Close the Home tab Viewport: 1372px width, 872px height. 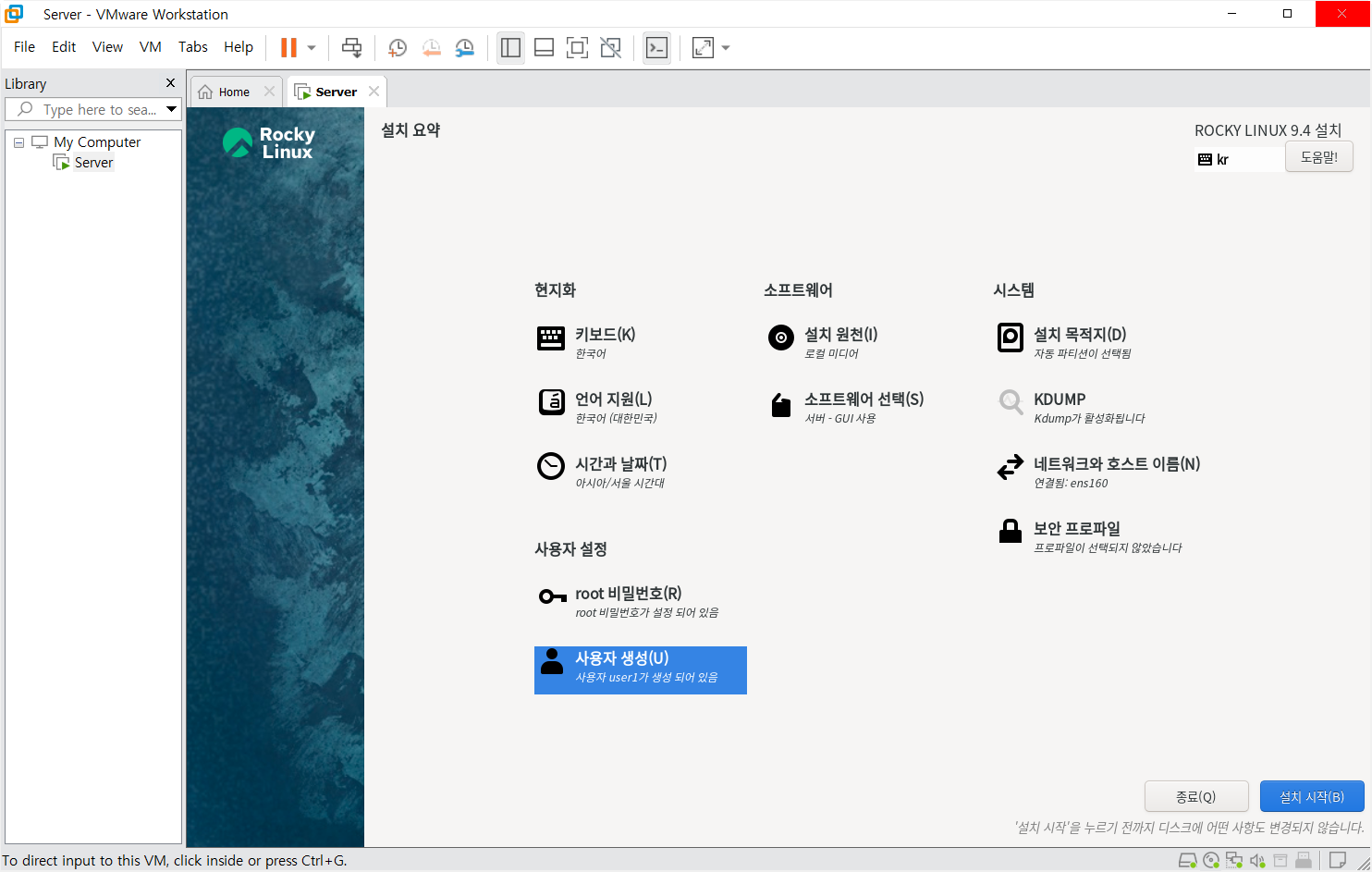[269, 91]
